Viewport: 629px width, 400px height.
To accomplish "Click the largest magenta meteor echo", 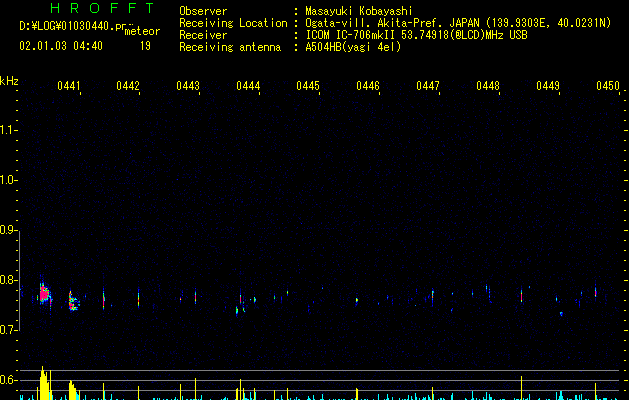I will point(44,294).
